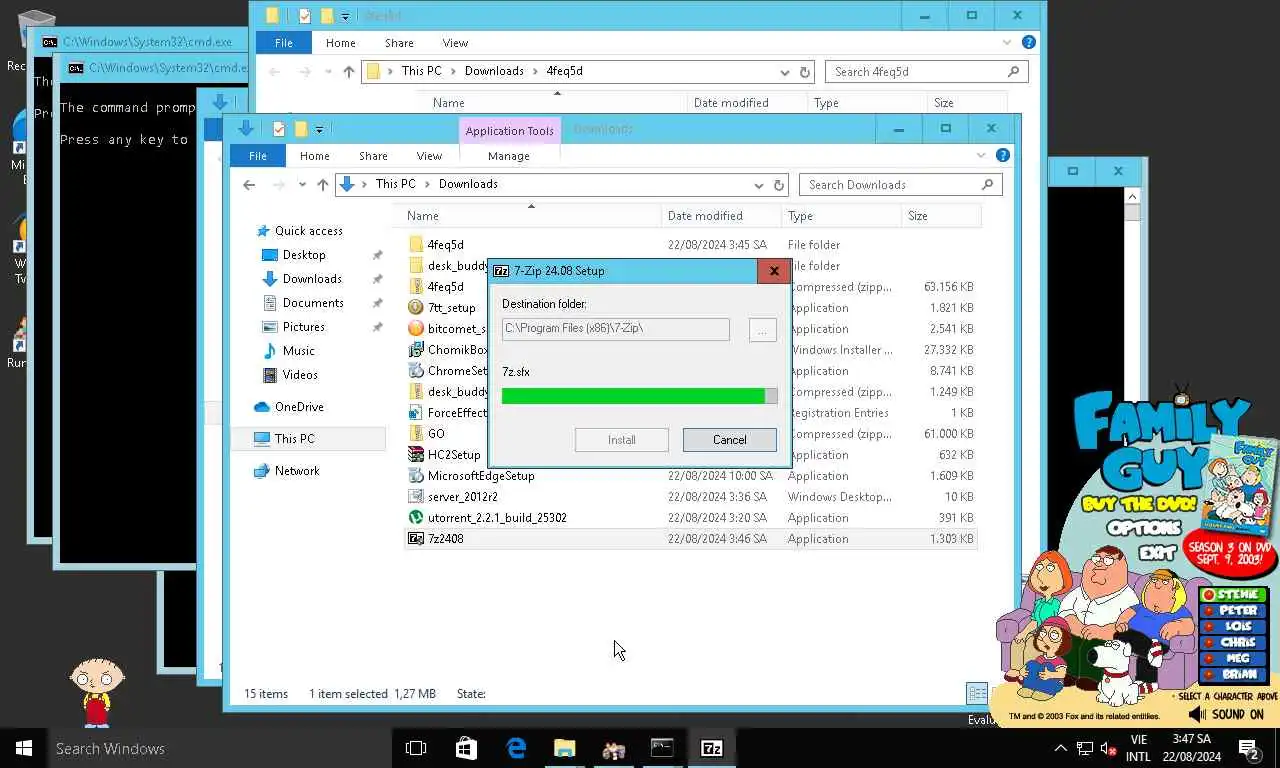Screen dimensions: 1280x768
Task: Click the greyed Install button in 7-Zip Setup
Action: (x=621, y=440)
